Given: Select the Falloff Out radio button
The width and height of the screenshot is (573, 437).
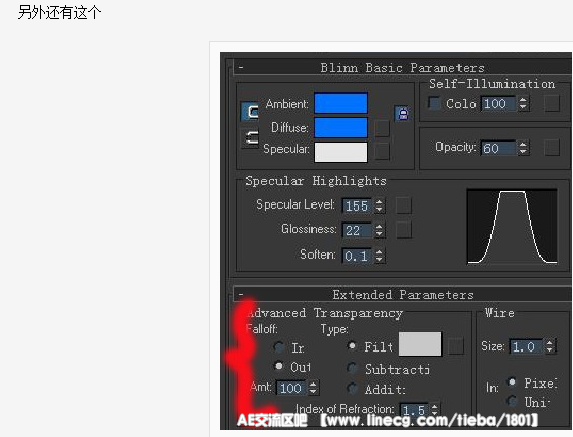Looking at the screenshot, I should coord(279,365).
